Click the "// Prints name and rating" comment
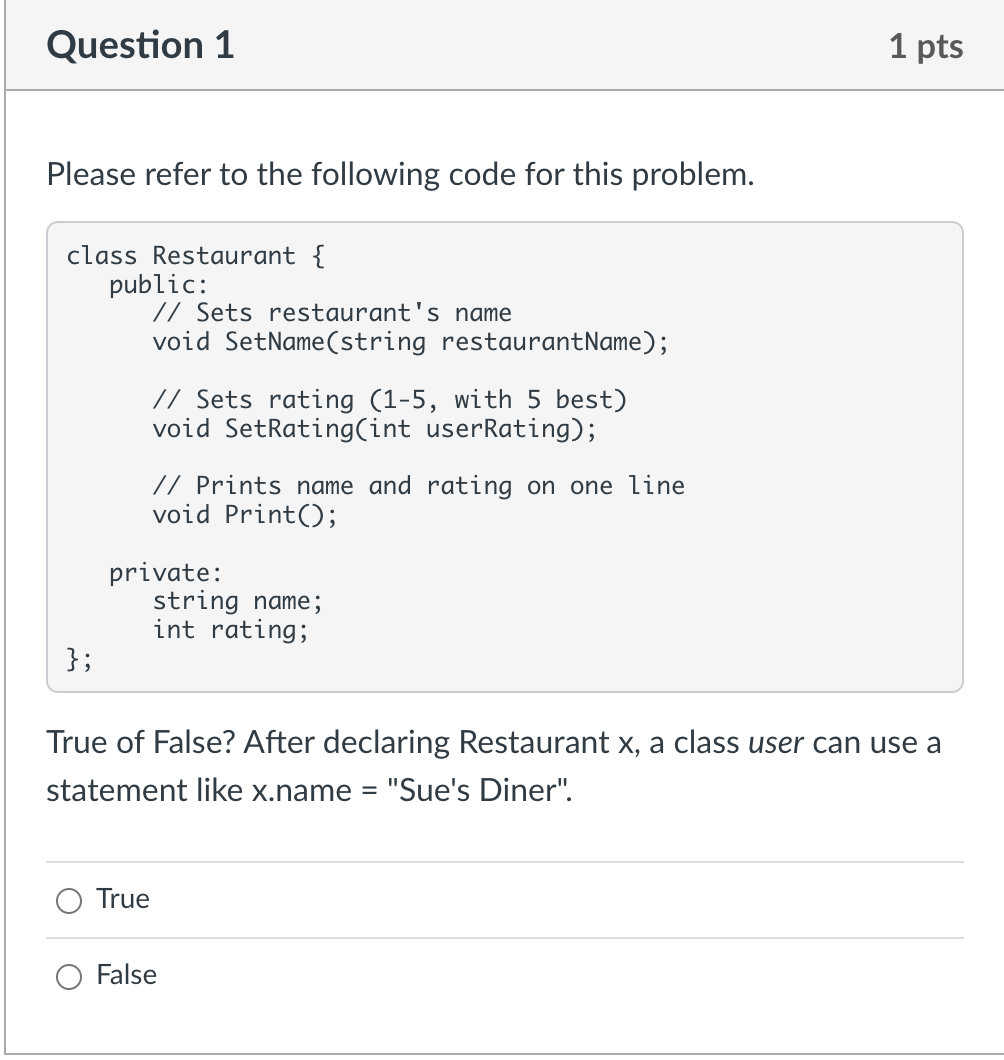The width and height of the screenshot is (1004, 1060). [418, 486]
